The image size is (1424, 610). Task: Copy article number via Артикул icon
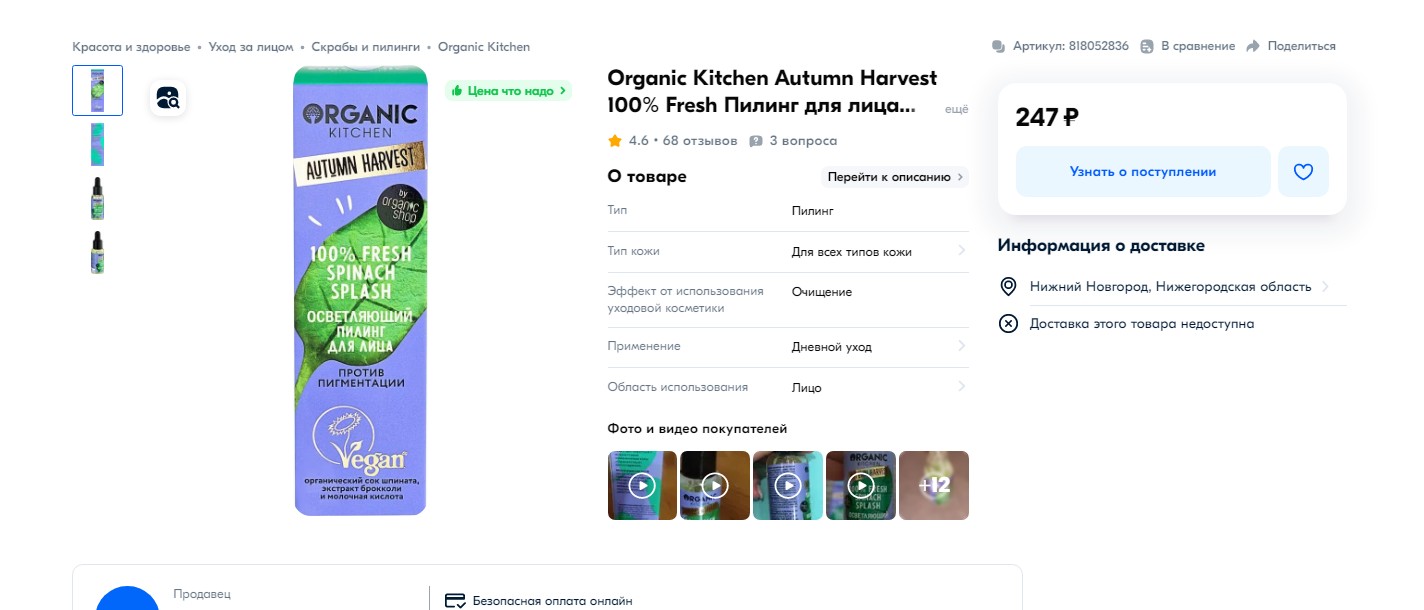pyautogui.click(x=998, y=46)
